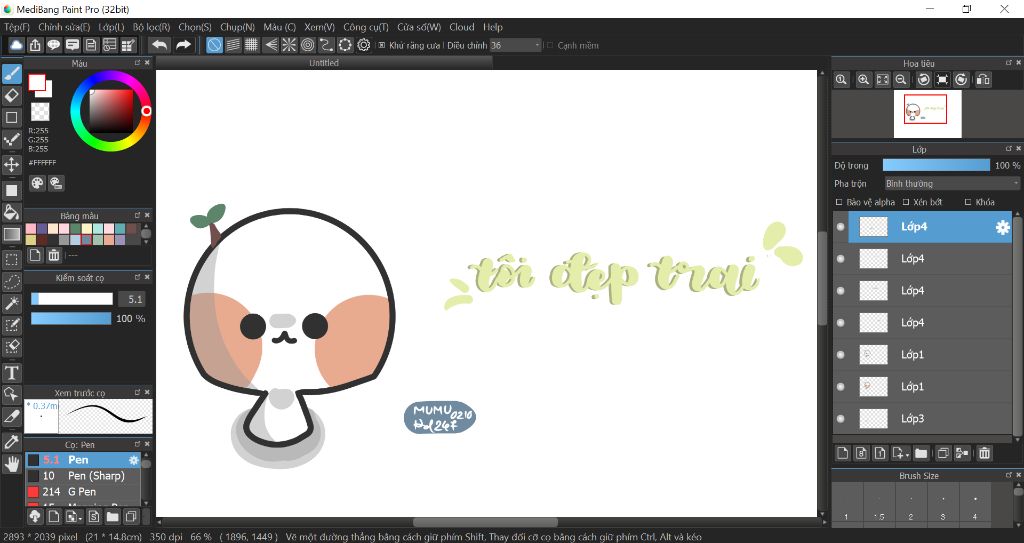This screenshot has width=1024, height=543.
Task: Select the Pen (Sharp) brush
Action: [84, 476]
